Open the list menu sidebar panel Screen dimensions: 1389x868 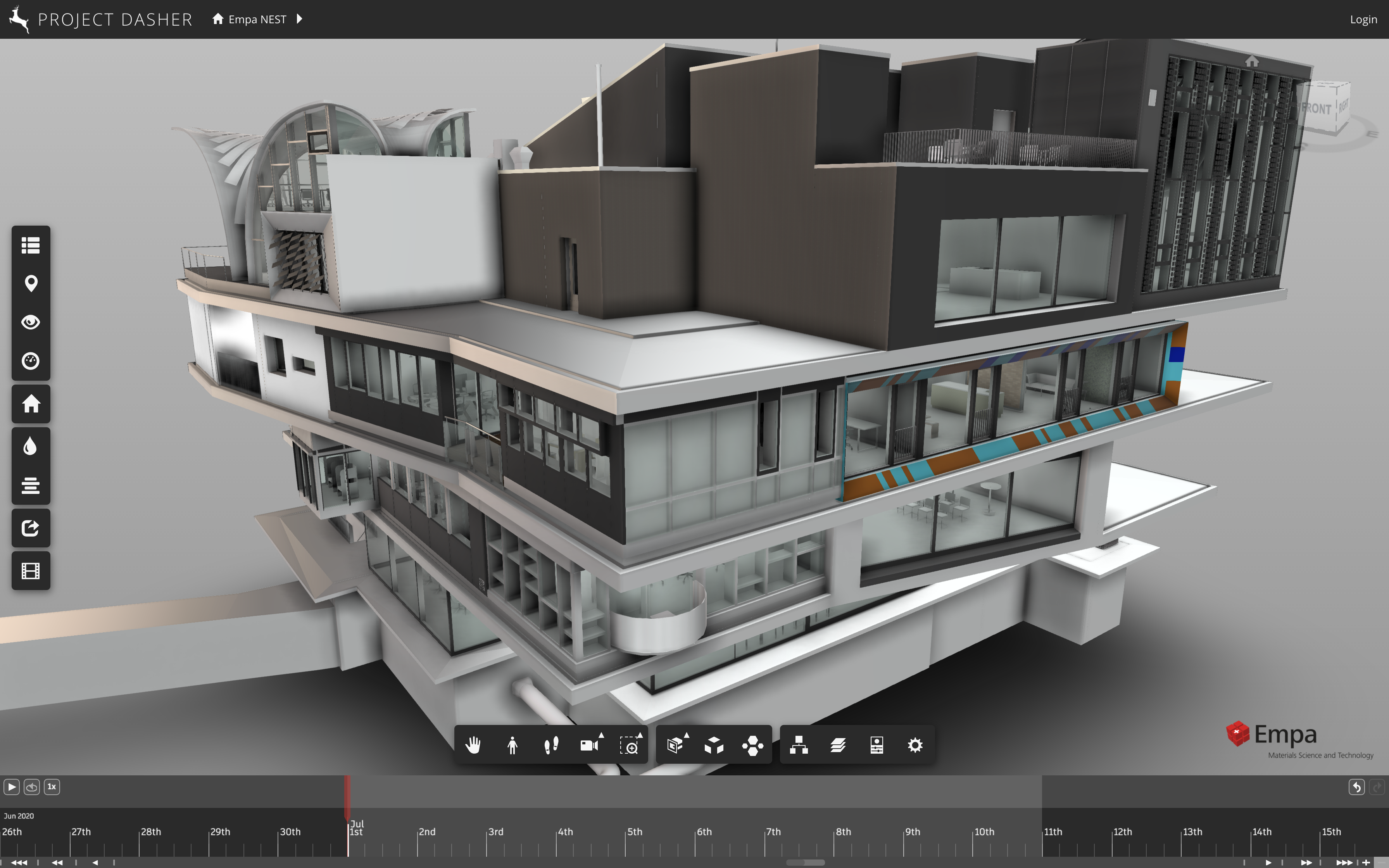pos(31,245)
